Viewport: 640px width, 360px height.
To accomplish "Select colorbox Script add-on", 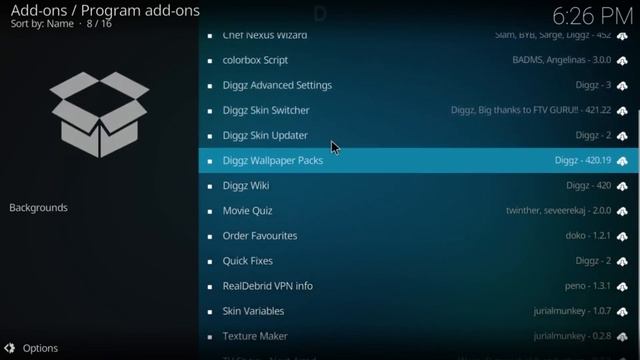I will (x=418, y=60).
